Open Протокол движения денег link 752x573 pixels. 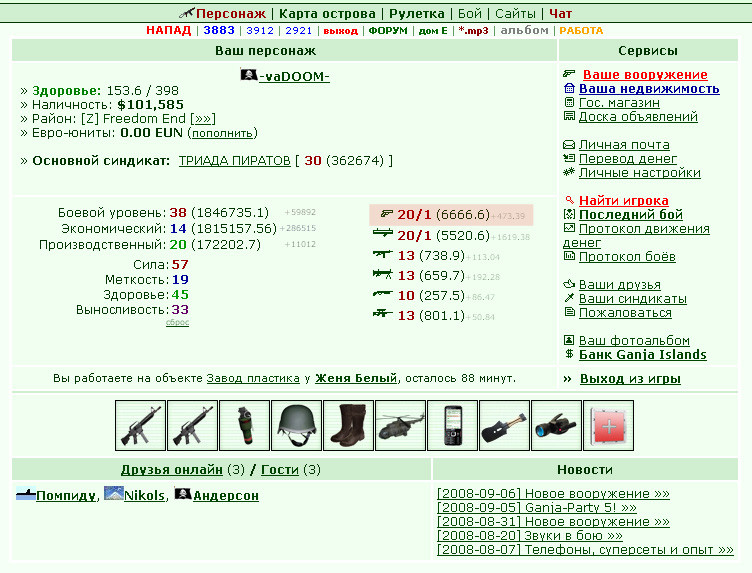pos(636,235)
